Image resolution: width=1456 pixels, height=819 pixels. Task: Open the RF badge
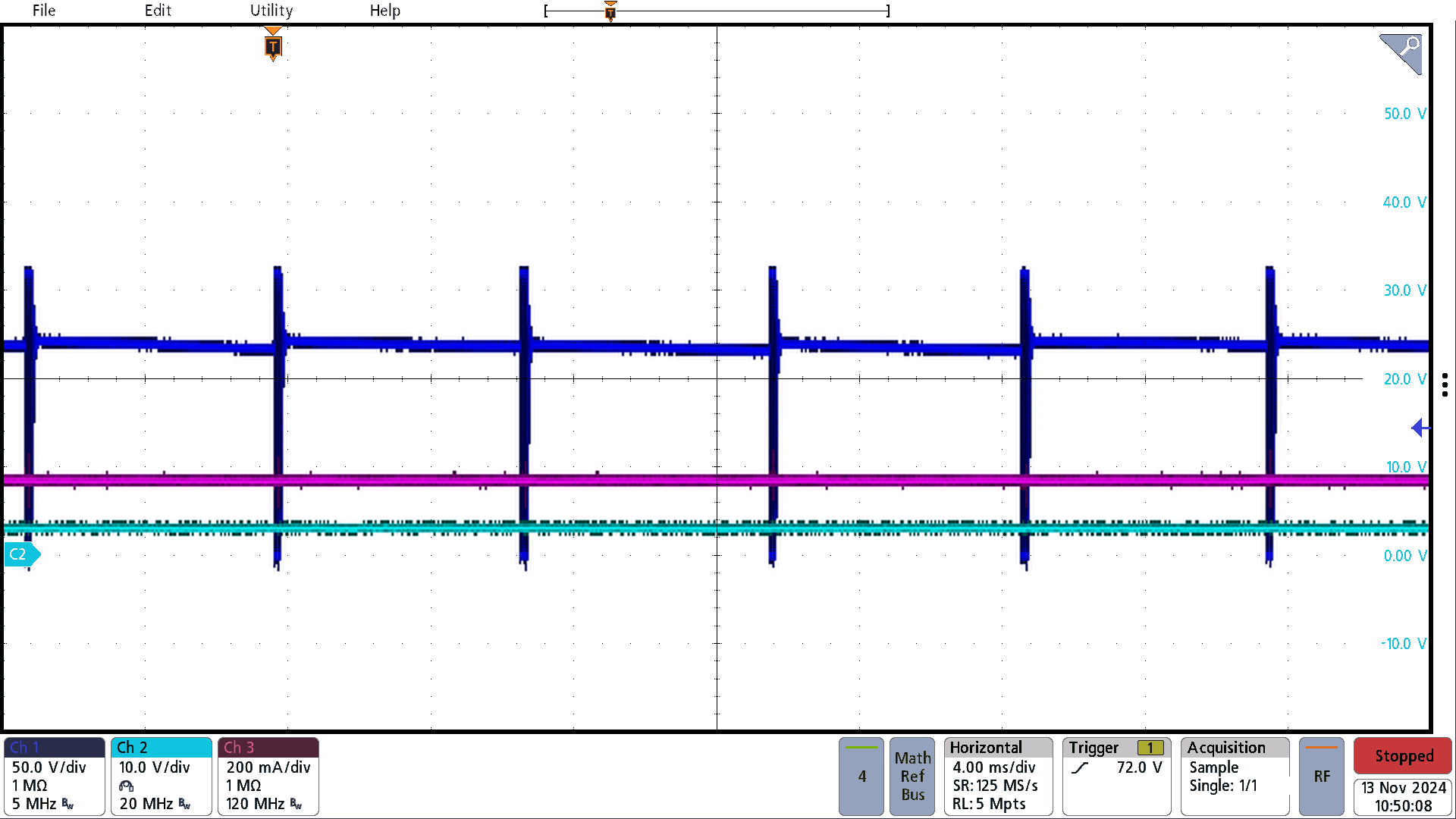click(x=1322, y=776)
